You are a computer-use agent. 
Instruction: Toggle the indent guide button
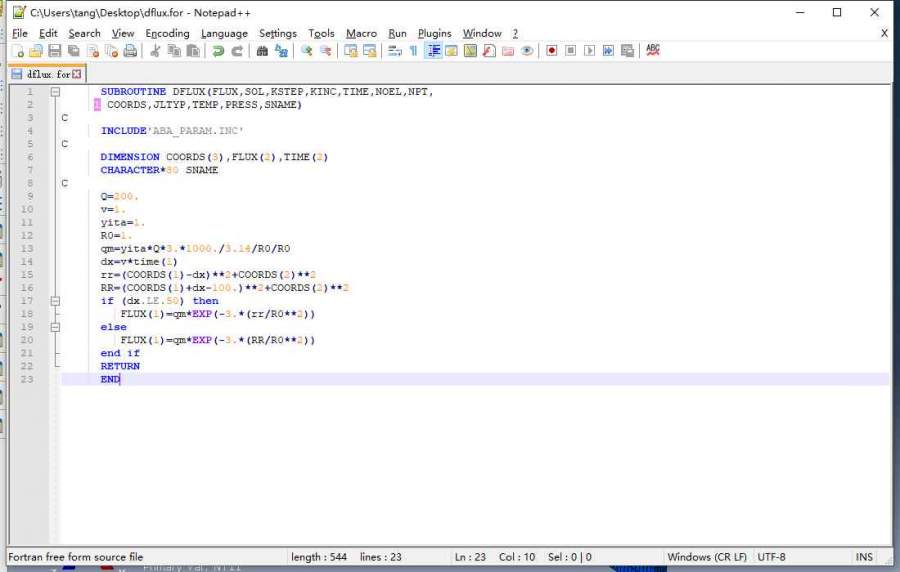click(x=434, y=50)
